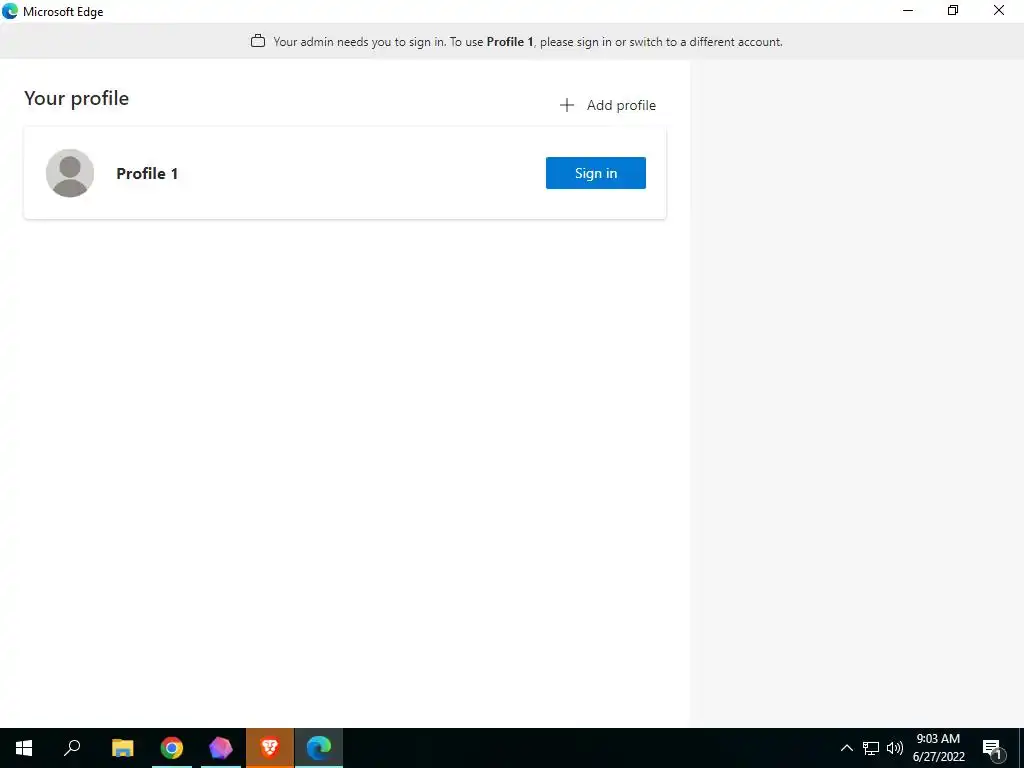Click the 'Your profile' heading
The width and height of the screenshot is (1024, 768).
[76, 98]
